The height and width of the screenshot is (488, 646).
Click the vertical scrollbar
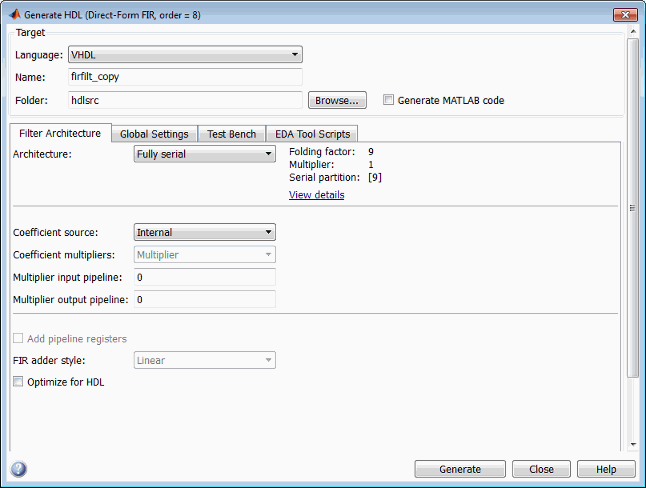[x=632, y=208]
